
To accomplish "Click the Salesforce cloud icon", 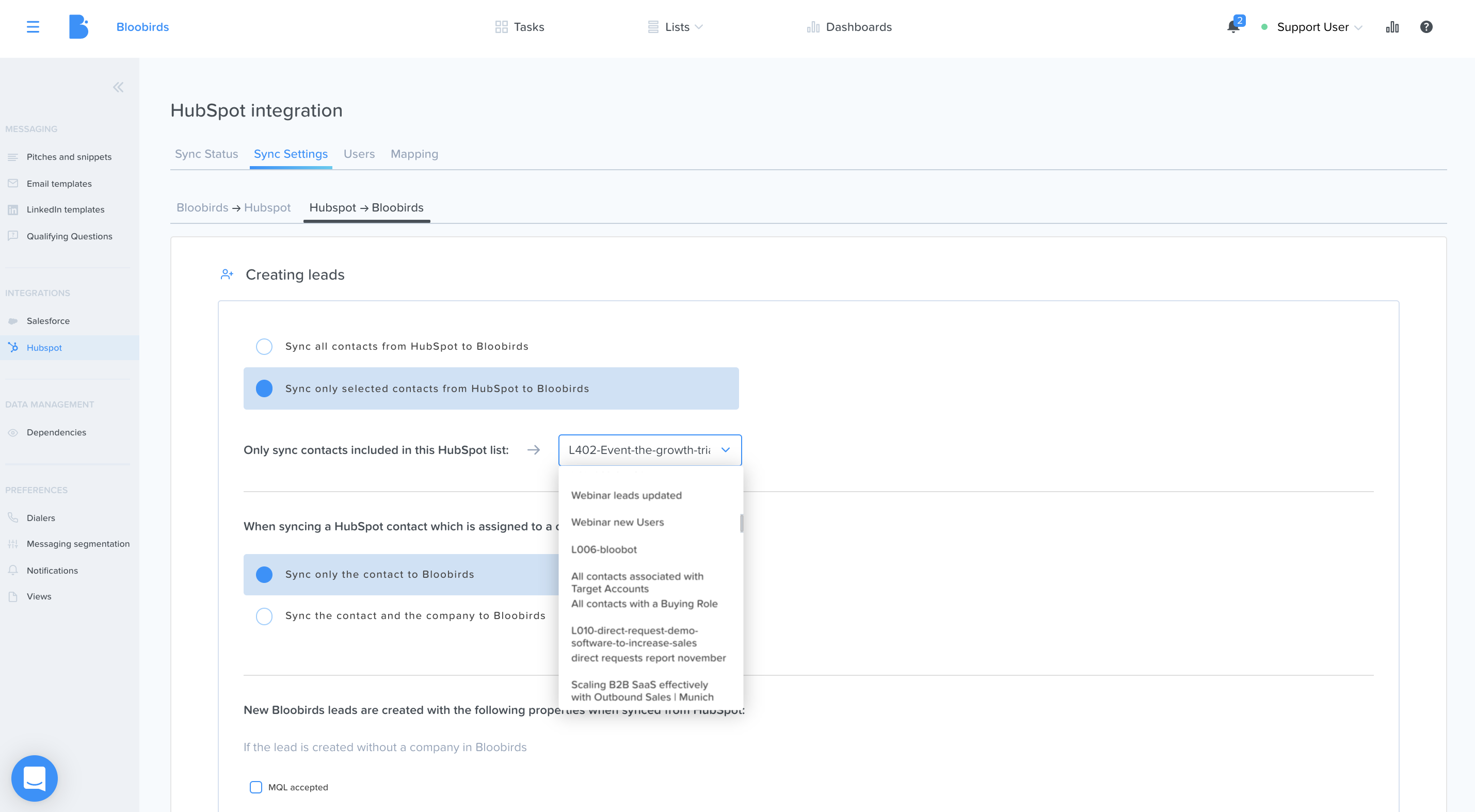I will tap(12, 321).
